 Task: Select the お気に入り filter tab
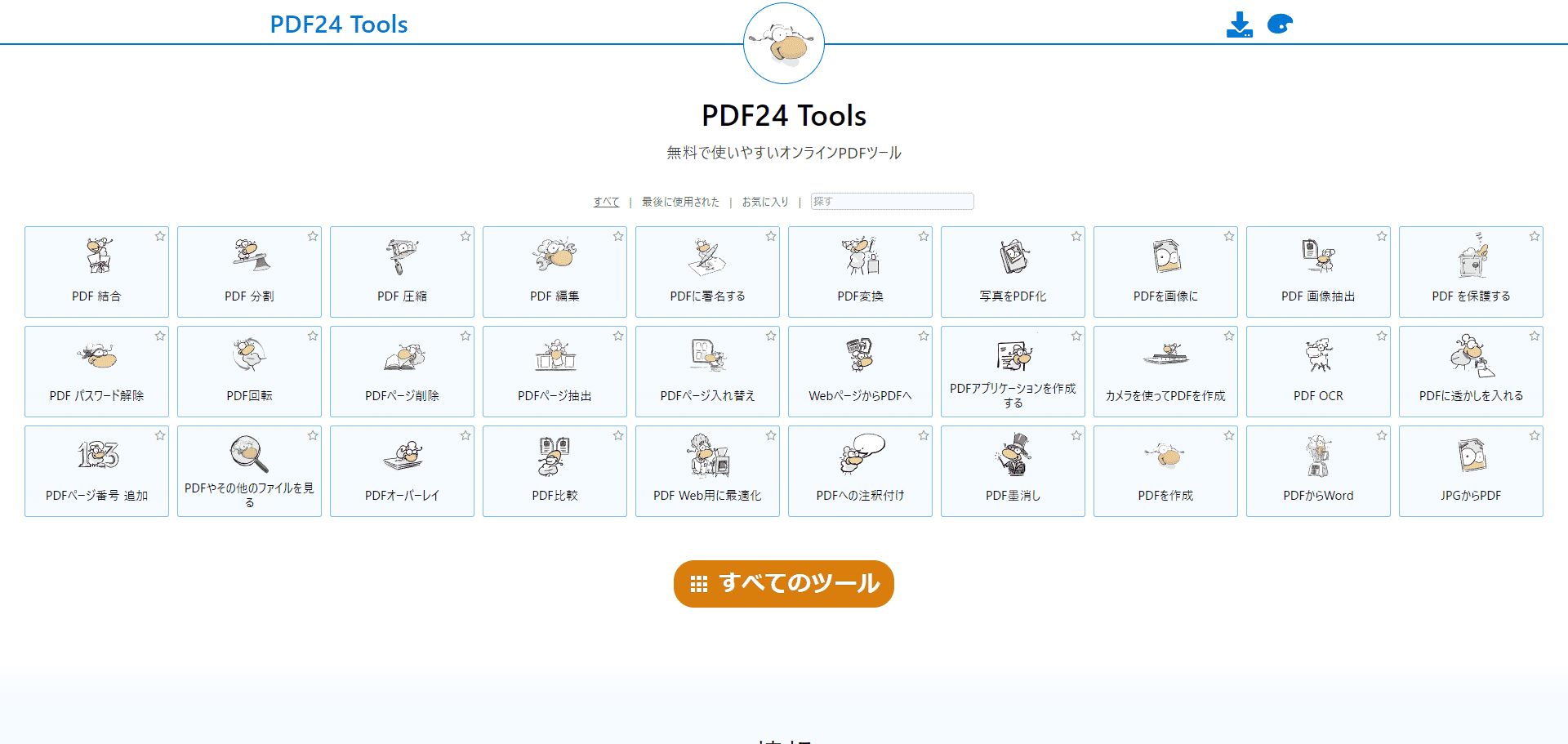pos(765,202)
